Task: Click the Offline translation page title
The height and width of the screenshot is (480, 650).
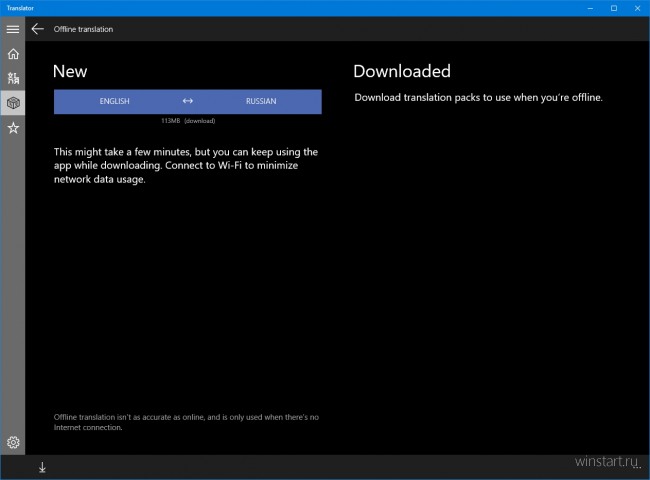Action: pos(83,29)
